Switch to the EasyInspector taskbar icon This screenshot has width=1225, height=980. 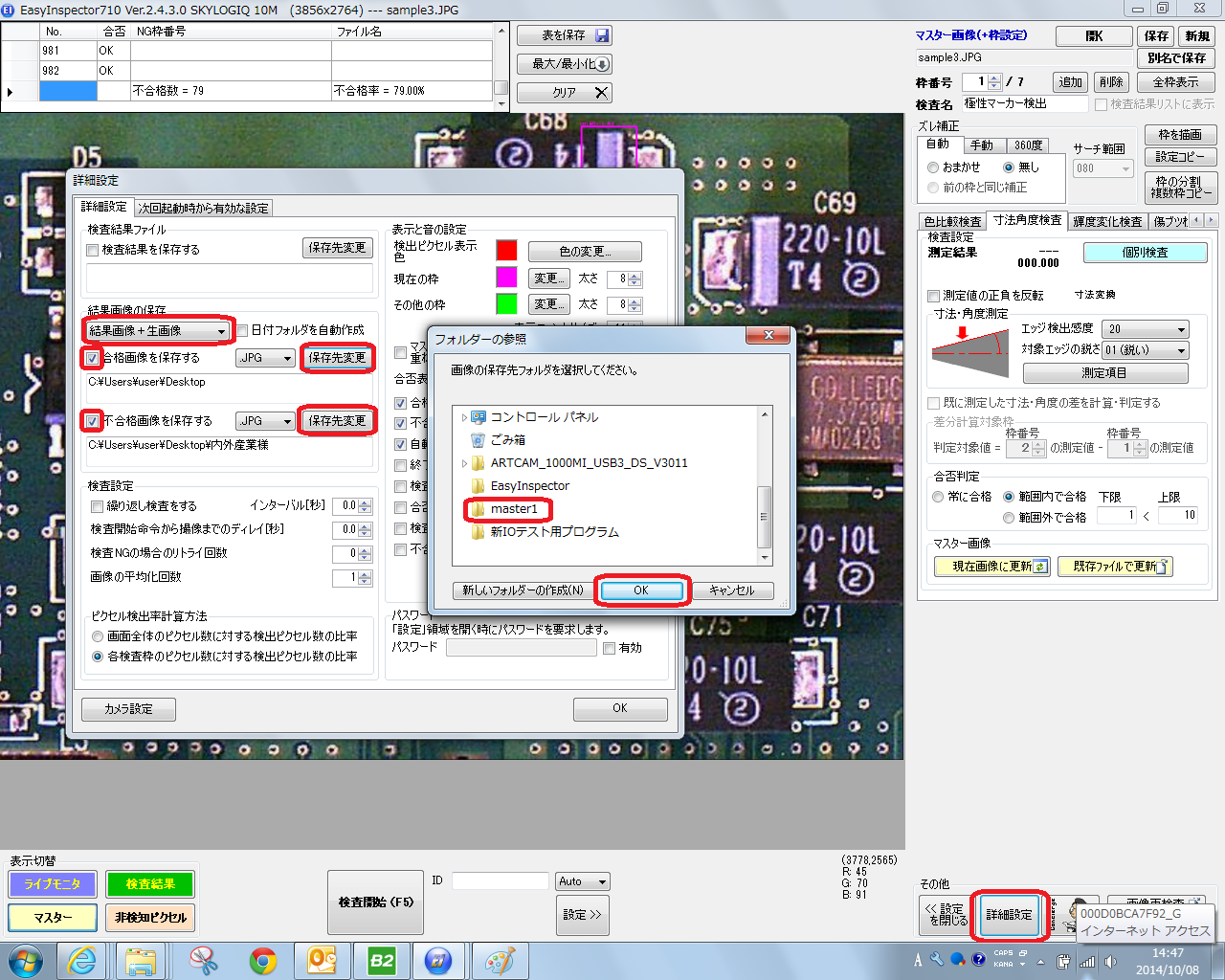439,961
